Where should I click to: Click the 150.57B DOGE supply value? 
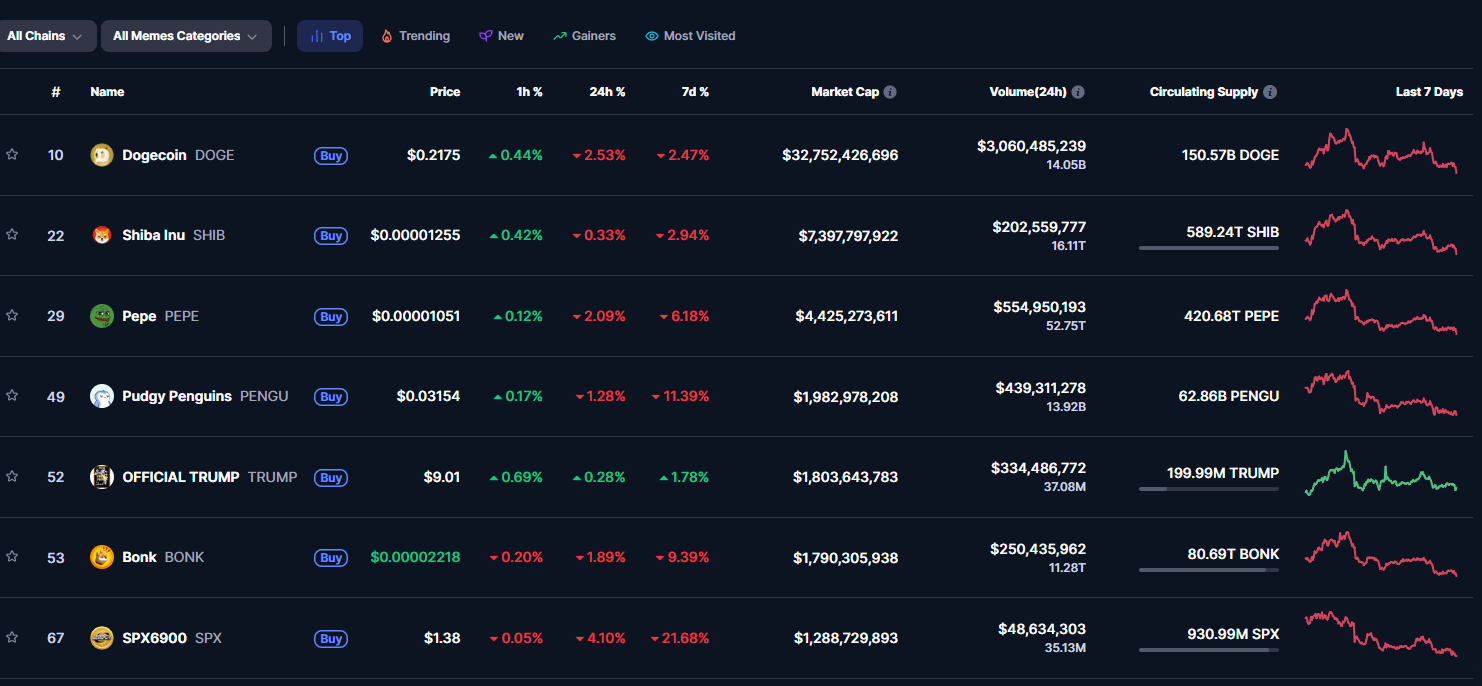pos(1230,155)
